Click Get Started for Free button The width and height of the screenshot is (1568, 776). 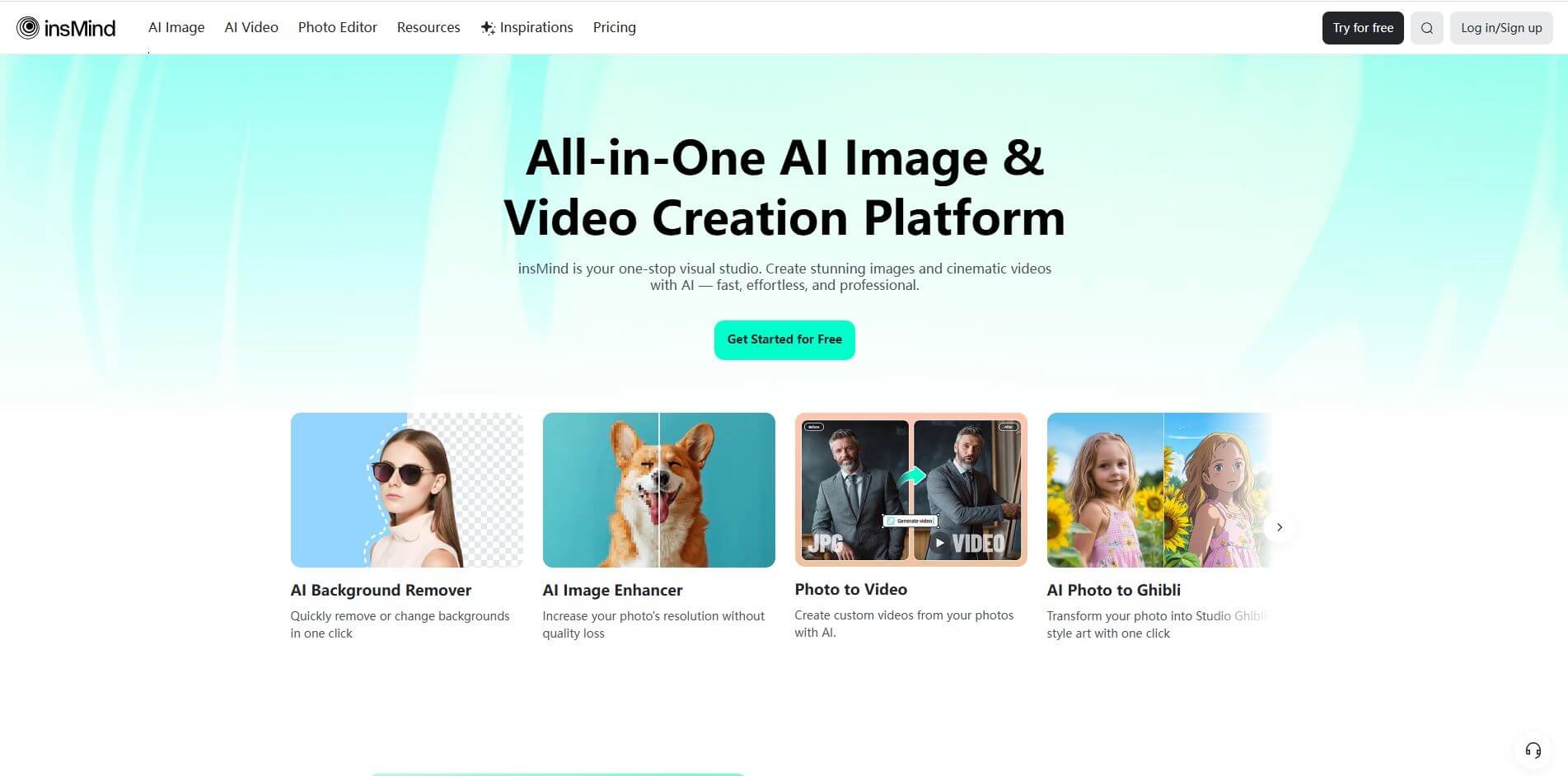tap(784, 339)
